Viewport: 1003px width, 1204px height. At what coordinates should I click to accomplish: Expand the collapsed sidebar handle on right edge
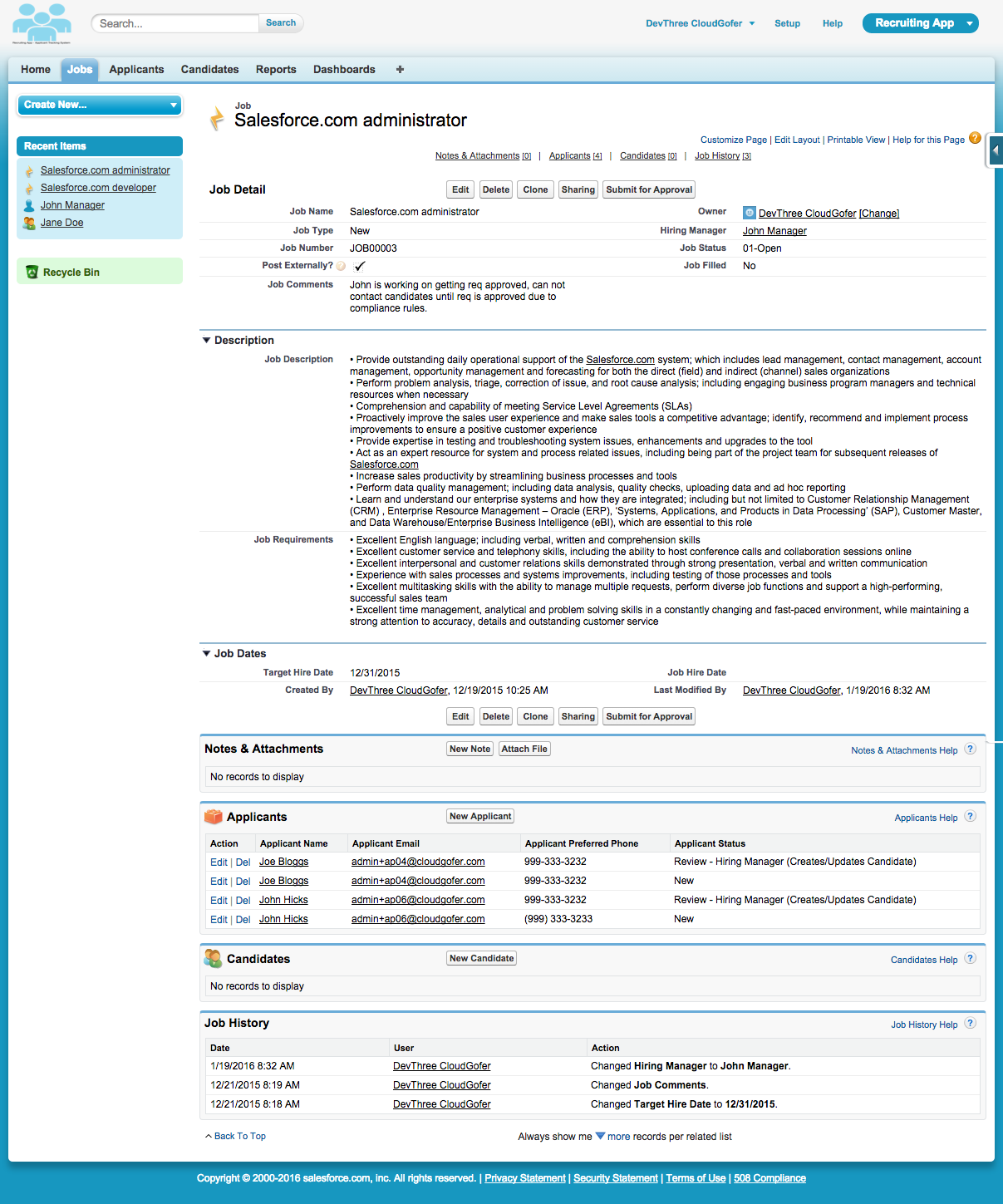point(995,151)
